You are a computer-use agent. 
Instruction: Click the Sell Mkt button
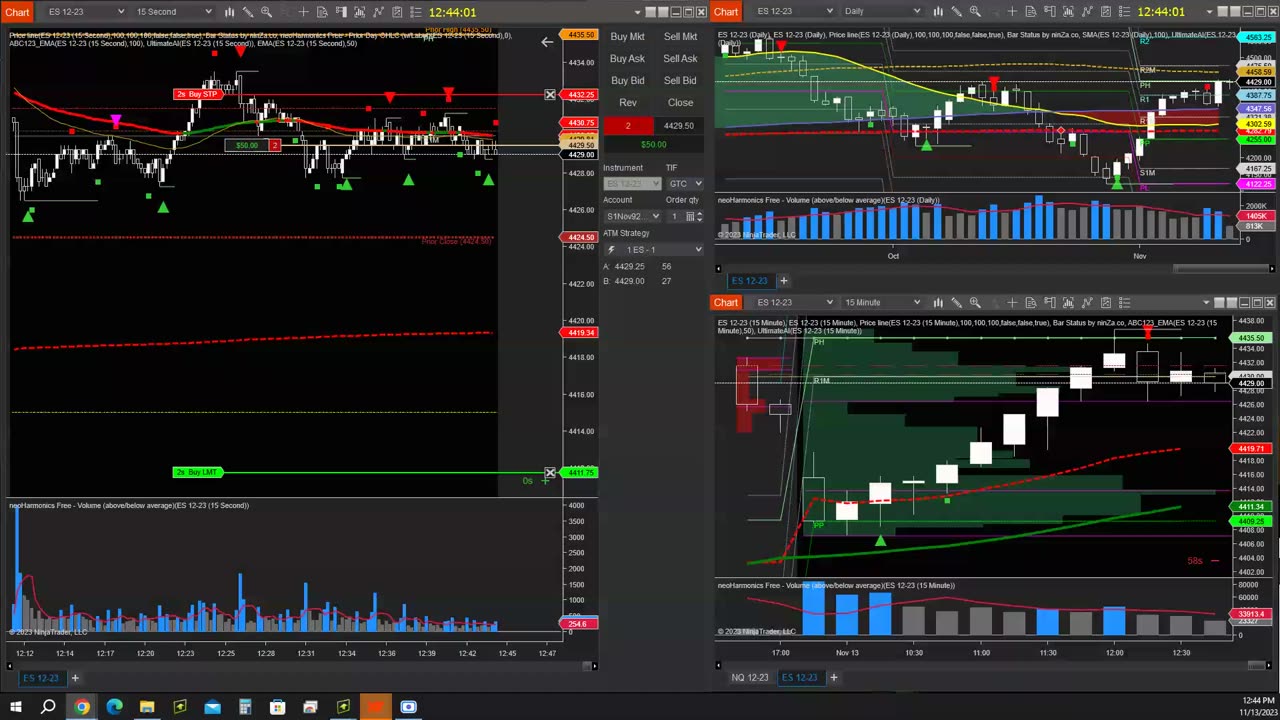pyautogui.click(x=680, y=37)
